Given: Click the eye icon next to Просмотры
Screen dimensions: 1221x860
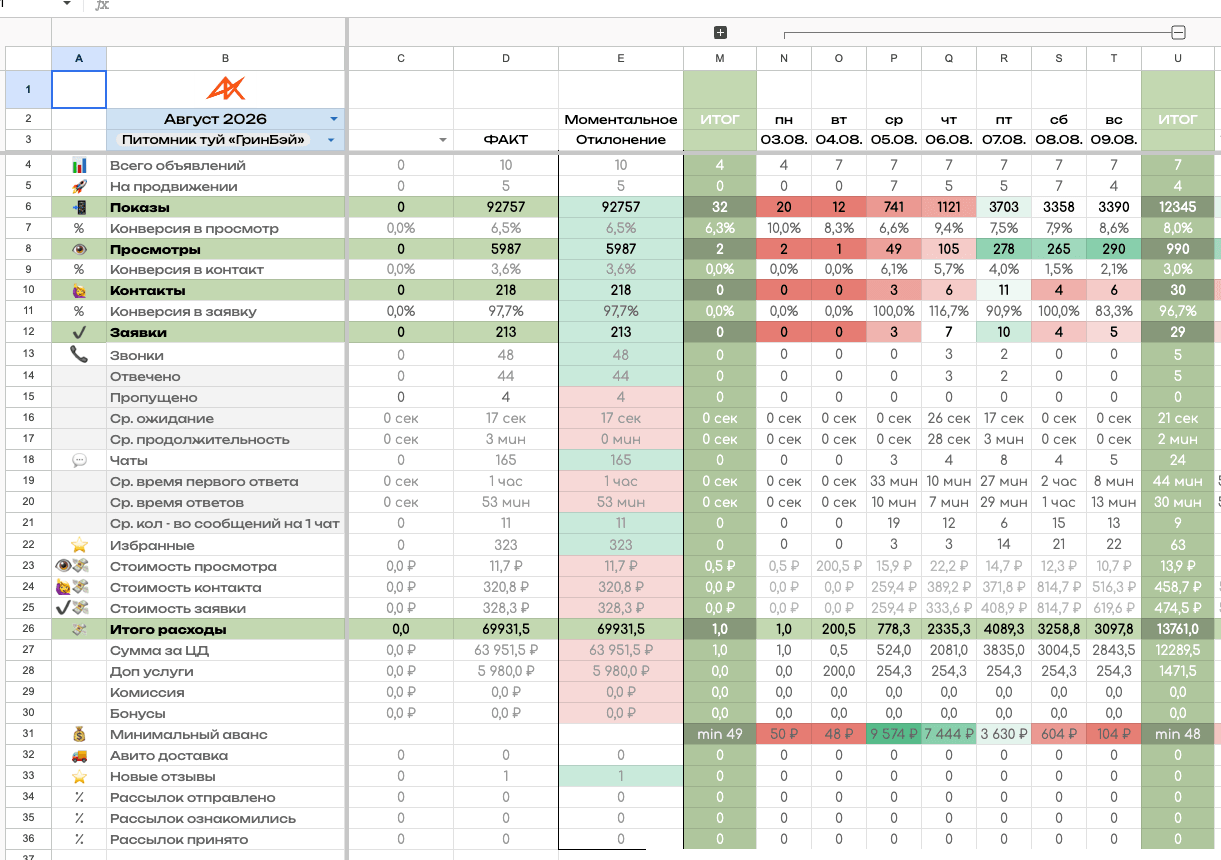Looking at the screenshot, I should [79, 249].
